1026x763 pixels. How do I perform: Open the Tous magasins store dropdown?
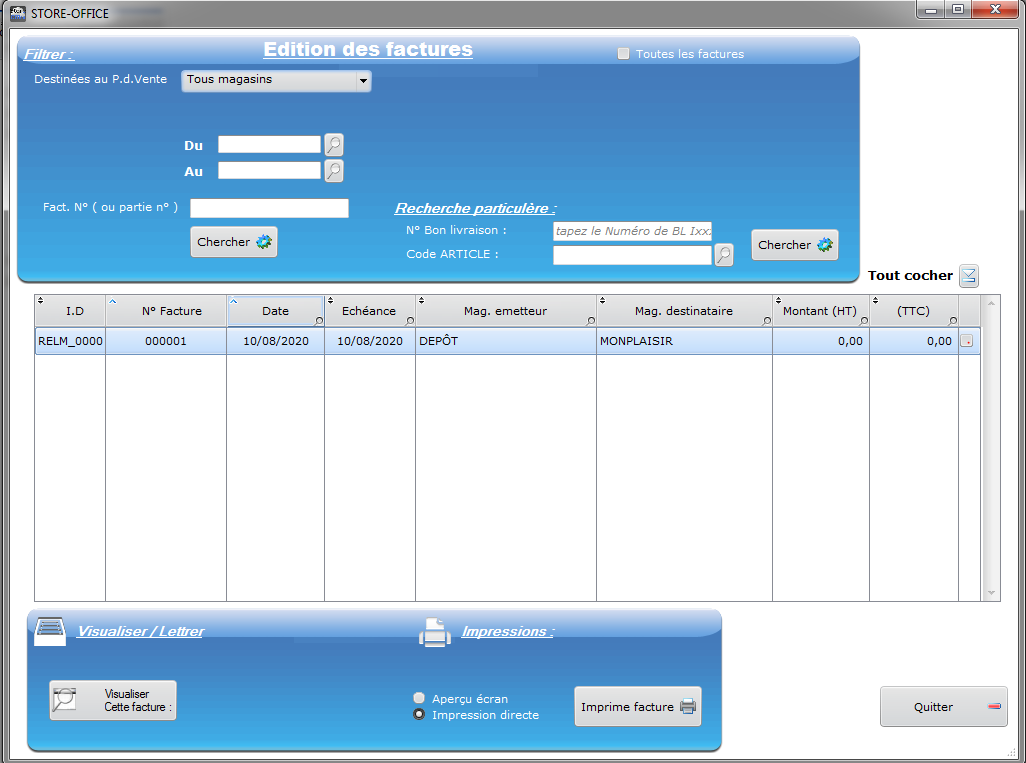(276, 80)
